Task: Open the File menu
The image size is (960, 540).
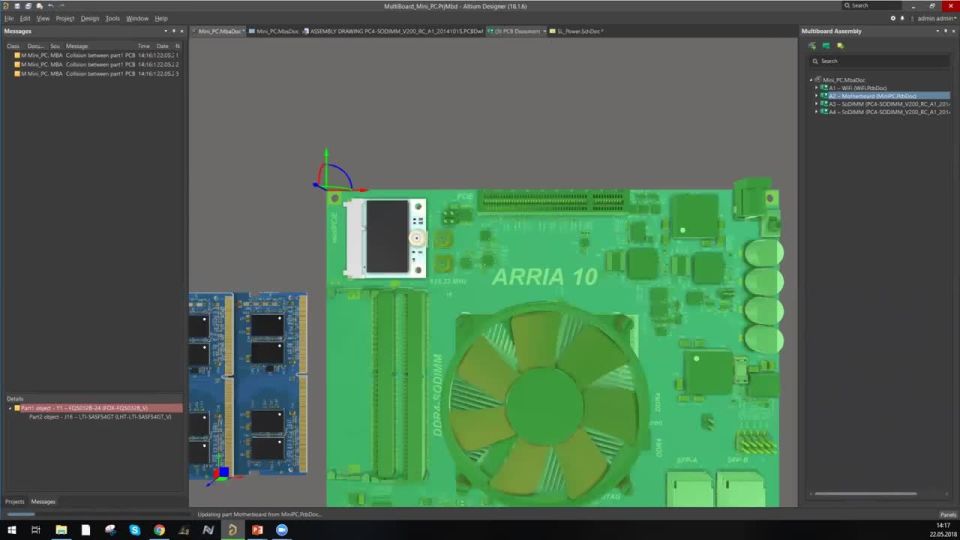Action: pyautogui.click(x=9, y=18)
